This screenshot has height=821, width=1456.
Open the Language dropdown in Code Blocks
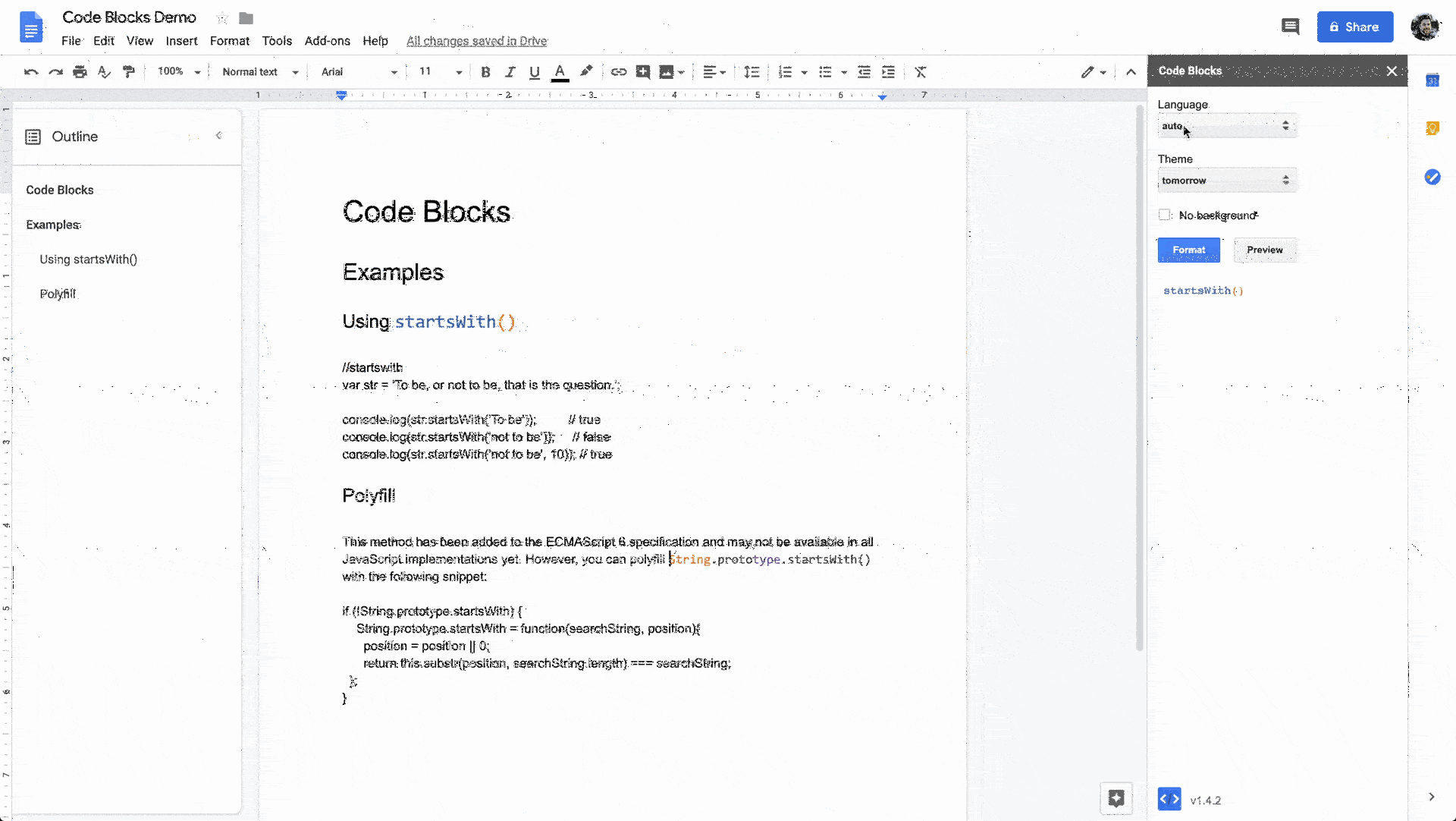tap(1225, 125)
